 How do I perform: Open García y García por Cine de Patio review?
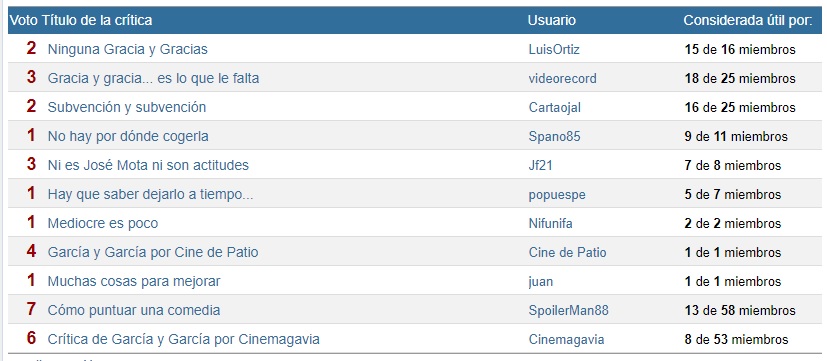[x=153, y=252]
